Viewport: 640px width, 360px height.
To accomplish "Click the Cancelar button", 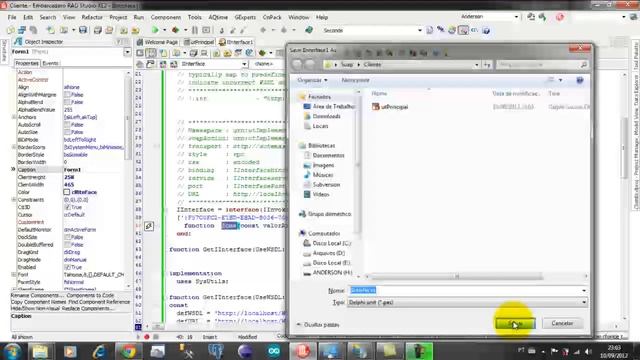I will [562, 323].
